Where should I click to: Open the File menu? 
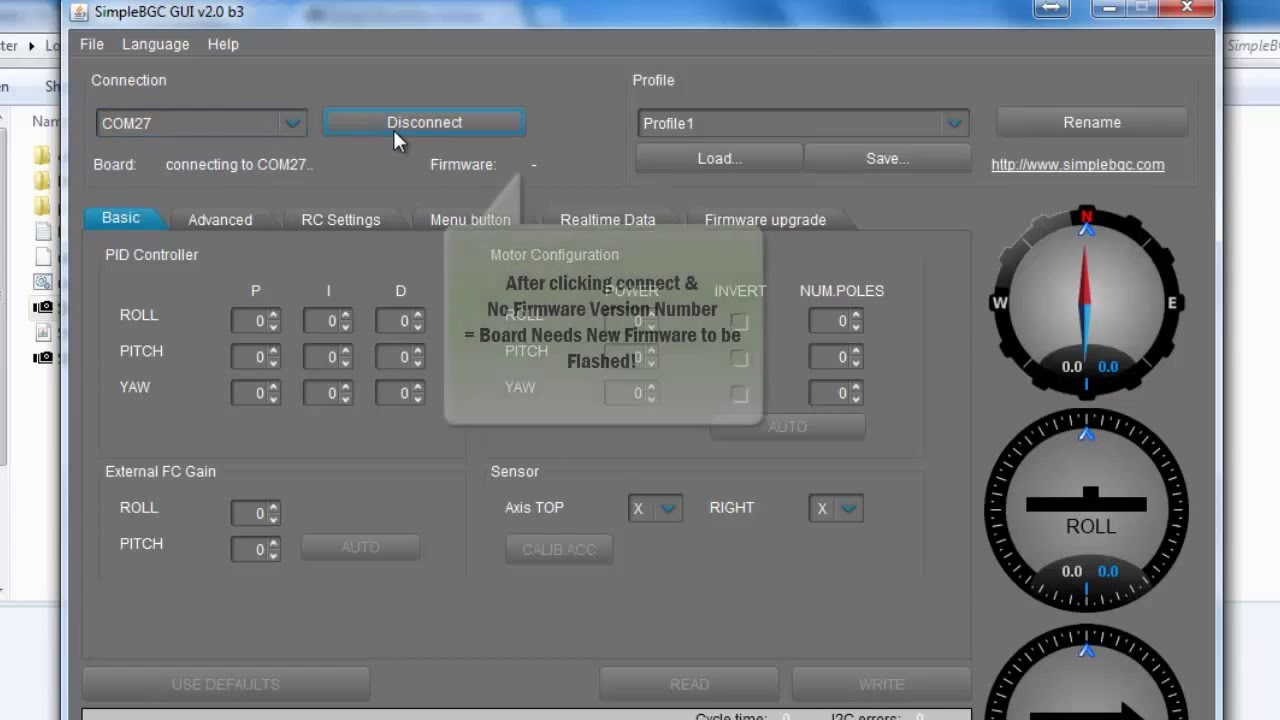(x=92, y=44)
